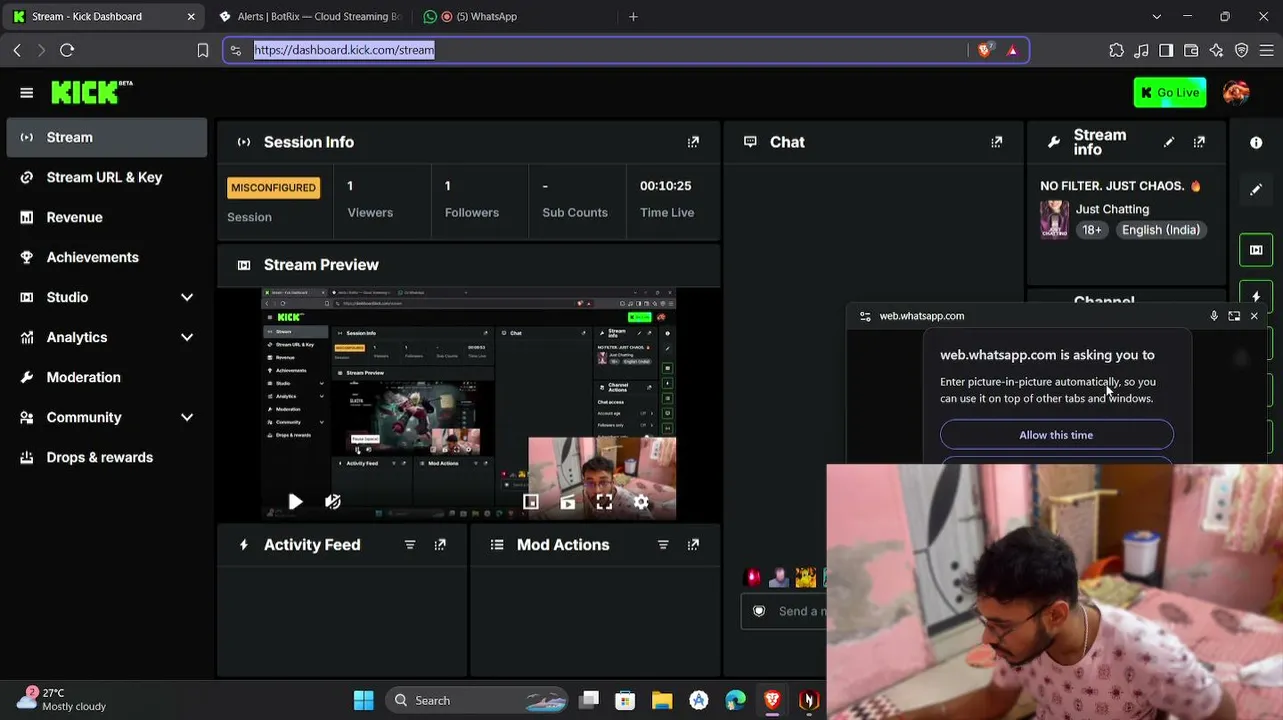This screenshot has width=1283, height=720.
Task: Open Brave Shields icon in address bar
Action: pyautogui.click(x=985, y=50)
